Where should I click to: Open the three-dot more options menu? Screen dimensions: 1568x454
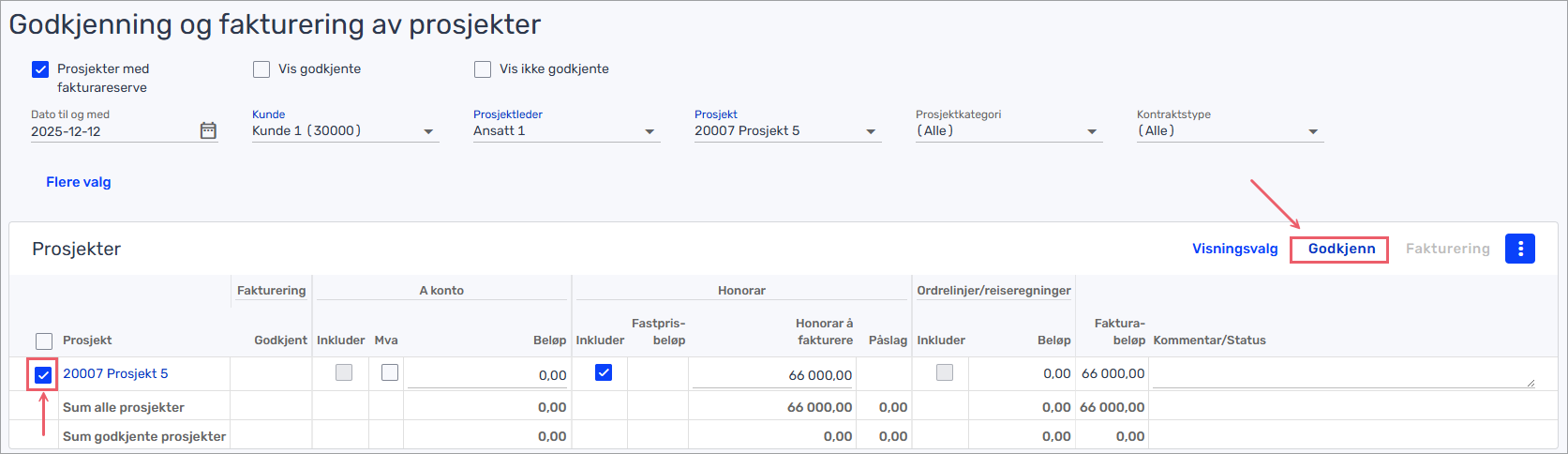[1519, 249]
